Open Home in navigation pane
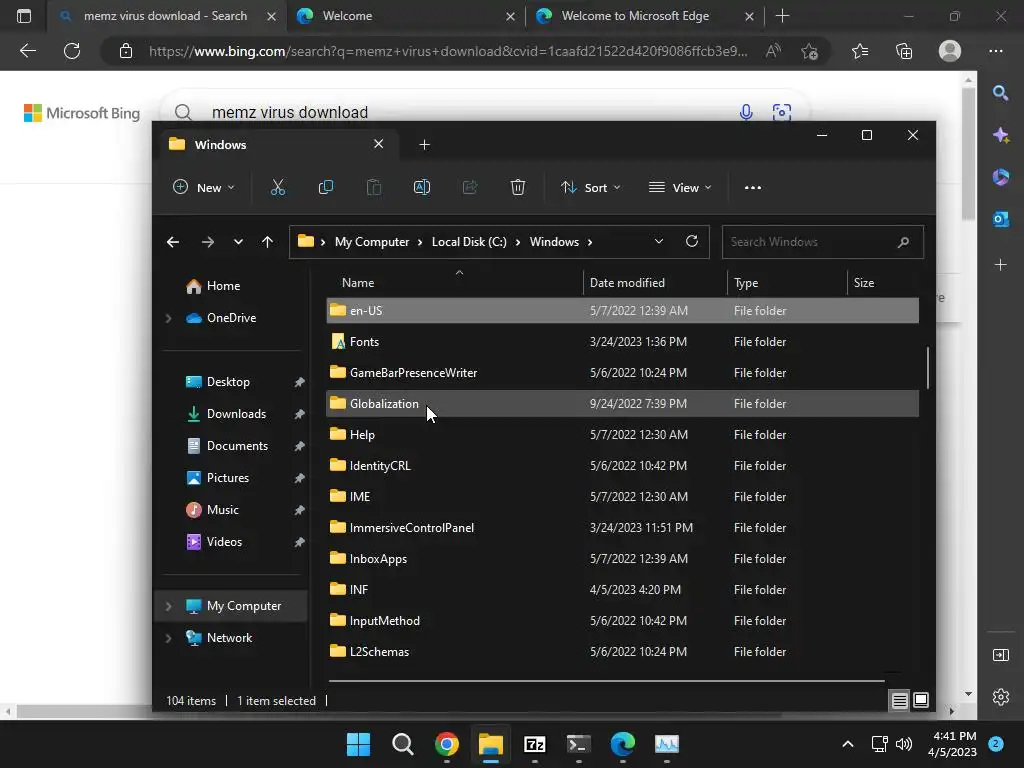The image size is (1024, 768). pyautogui.click(x=223, y=286)
